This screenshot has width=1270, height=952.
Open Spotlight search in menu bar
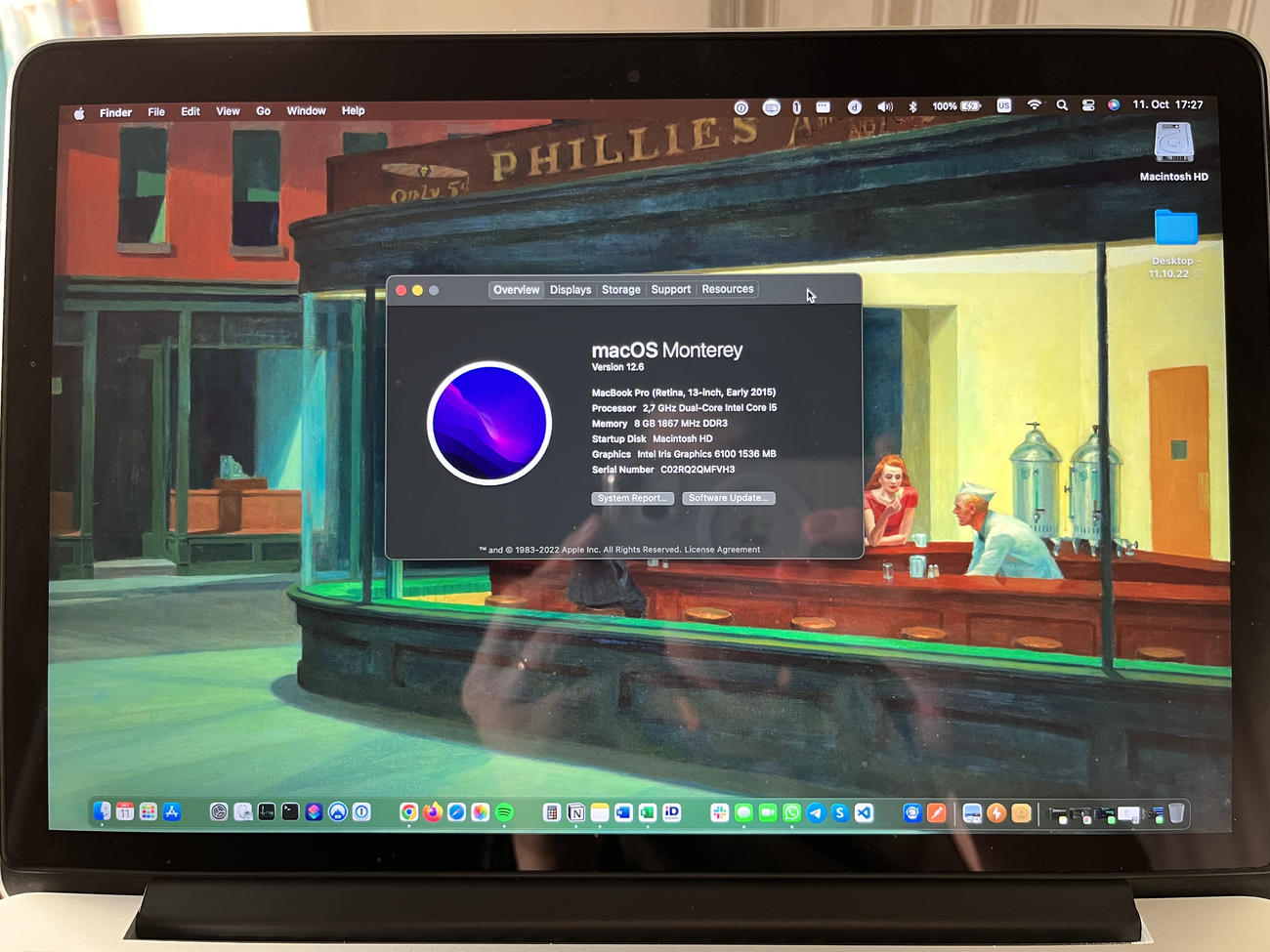click(x=1062, y=105)
